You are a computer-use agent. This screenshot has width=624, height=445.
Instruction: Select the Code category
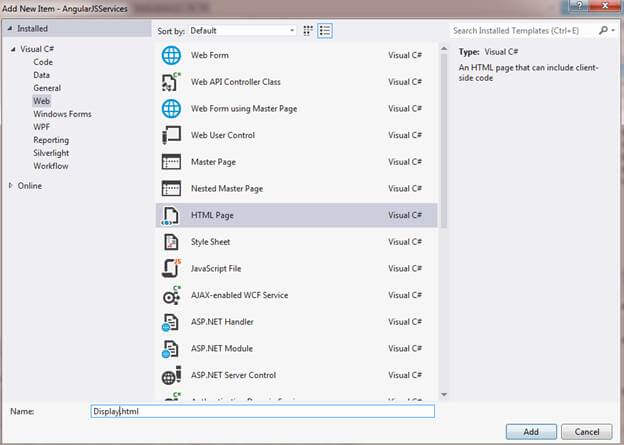click(43, 62)
